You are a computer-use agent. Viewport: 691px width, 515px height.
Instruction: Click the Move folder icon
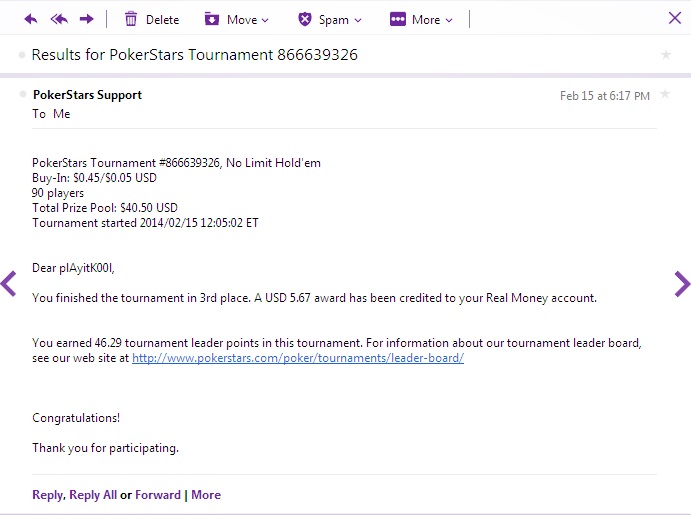(x=212, y=19)
